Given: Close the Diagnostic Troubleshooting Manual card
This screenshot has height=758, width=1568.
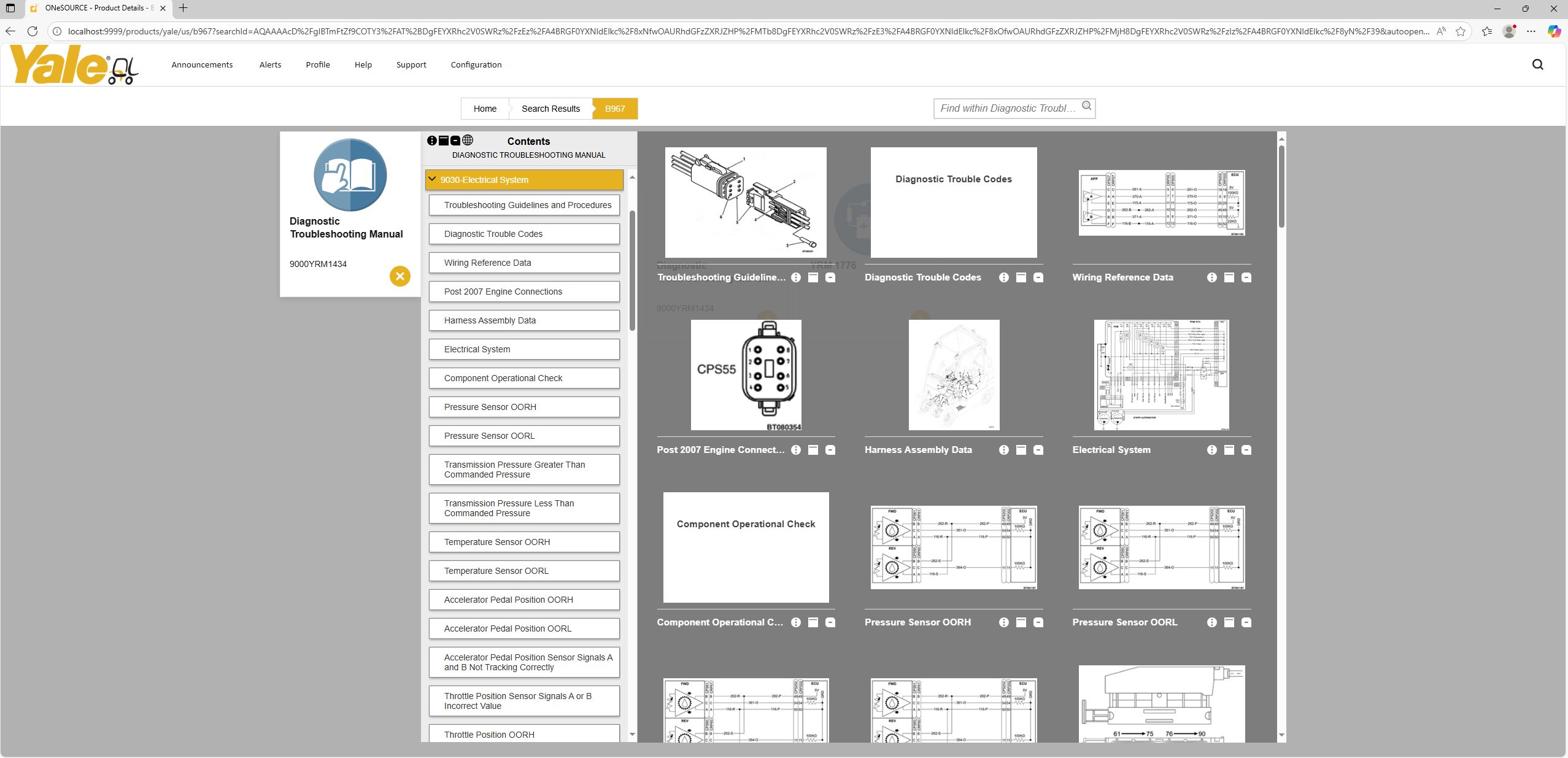Looking at the screenshot, I should tap(400, 276).
